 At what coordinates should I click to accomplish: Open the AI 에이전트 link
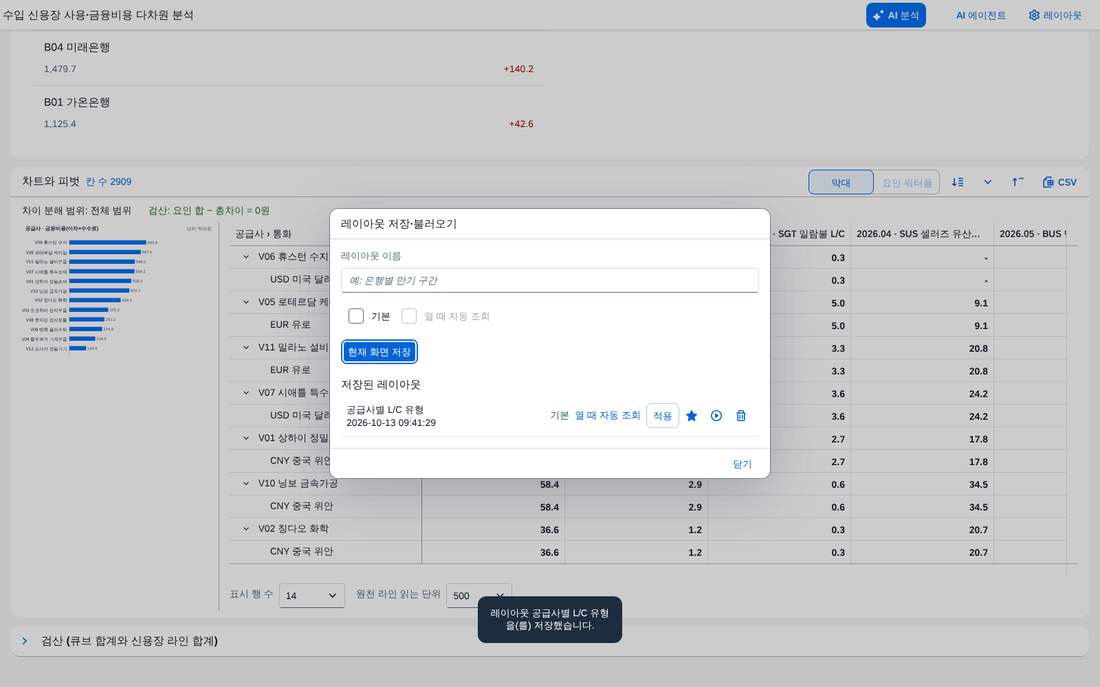click(x=980, y=15)
